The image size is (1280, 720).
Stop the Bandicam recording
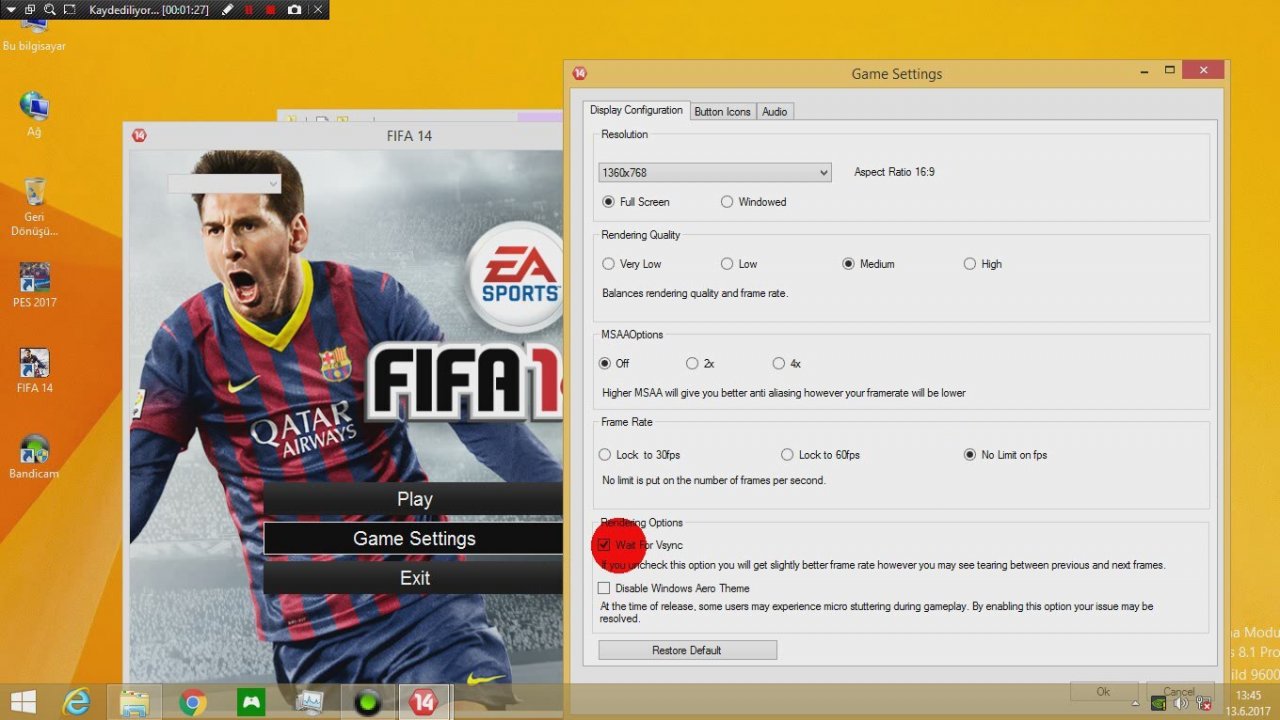tap(271, 9)
